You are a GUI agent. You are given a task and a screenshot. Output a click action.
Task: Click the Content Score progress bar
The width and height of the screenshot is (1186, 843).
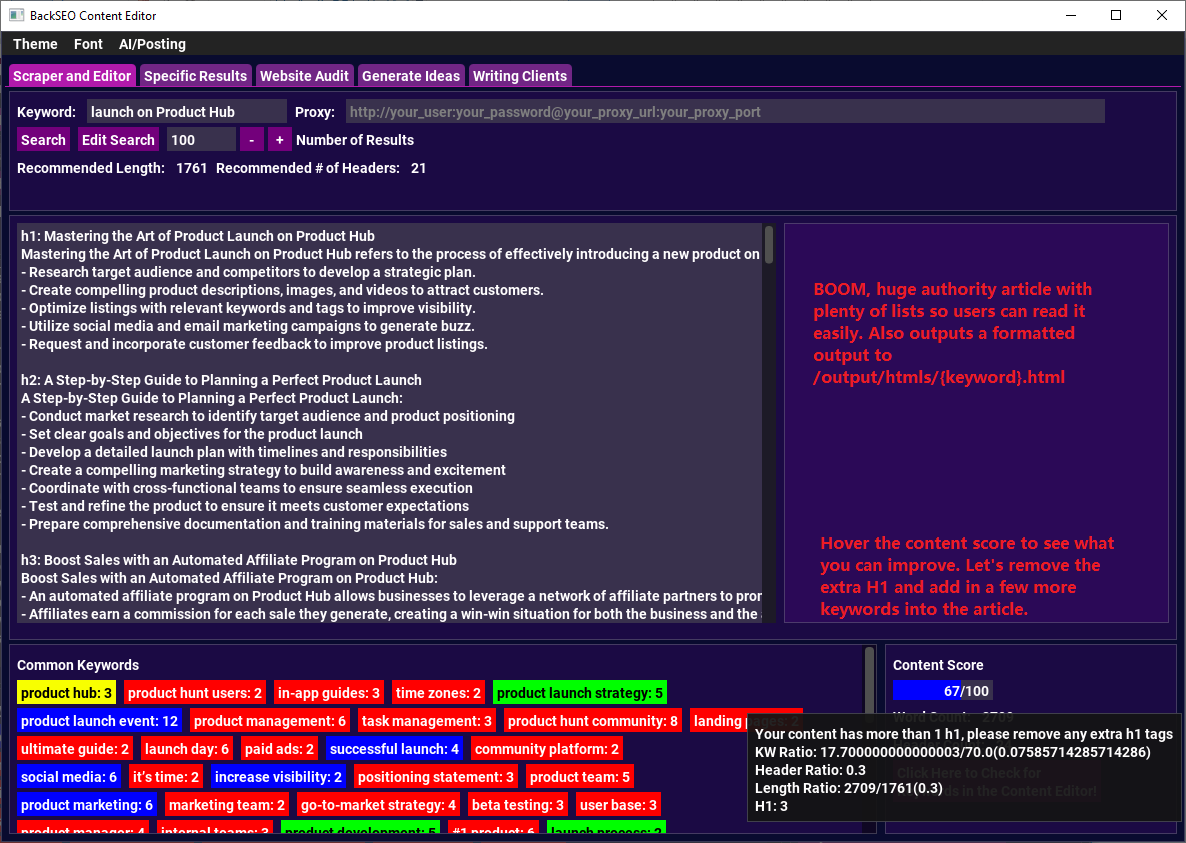(942, 690)
